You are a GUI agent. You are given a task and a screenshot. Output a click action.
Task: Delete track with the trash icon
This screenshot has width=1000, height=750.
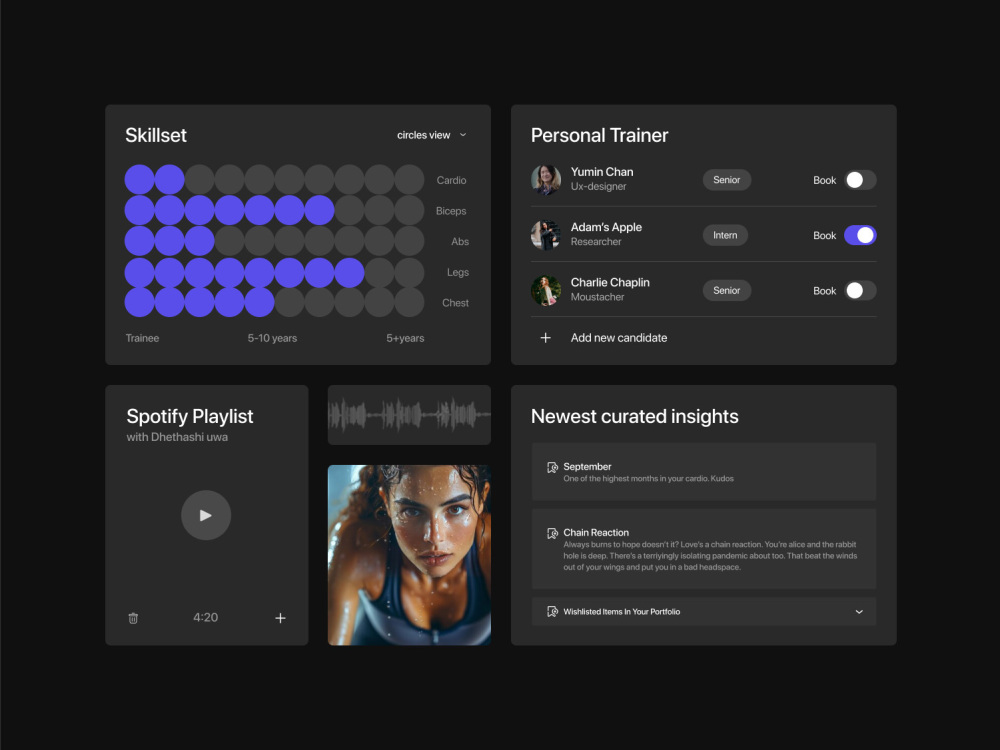point(133,618)
